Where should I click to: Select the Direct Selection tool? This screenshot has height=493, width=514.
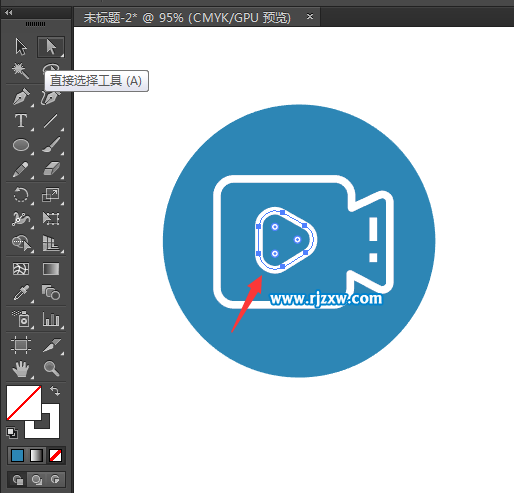[x=51, y=47]
